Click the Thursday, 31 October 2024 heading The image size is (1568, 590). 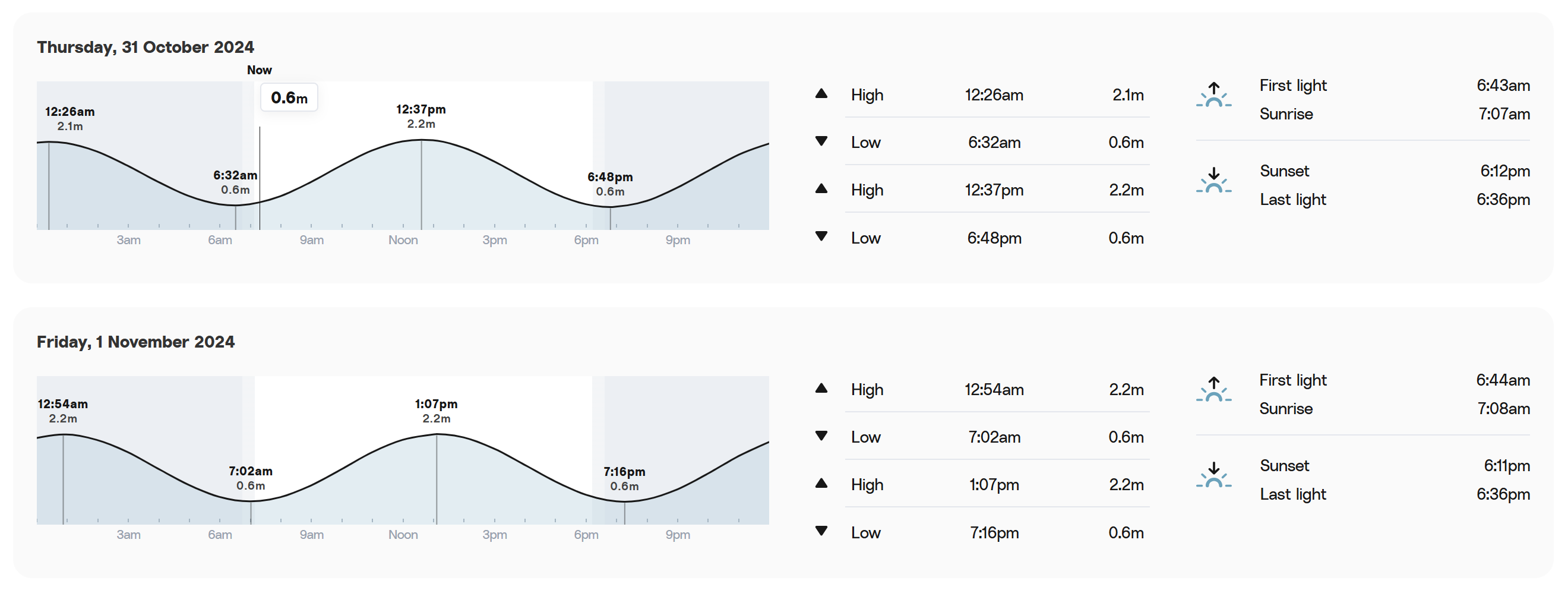click(146, 47)
